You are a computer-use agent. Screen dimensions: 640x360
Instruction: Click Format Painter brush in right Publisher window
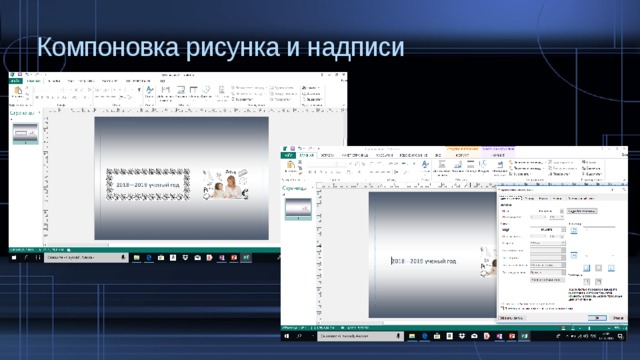(x=300, y=173)
